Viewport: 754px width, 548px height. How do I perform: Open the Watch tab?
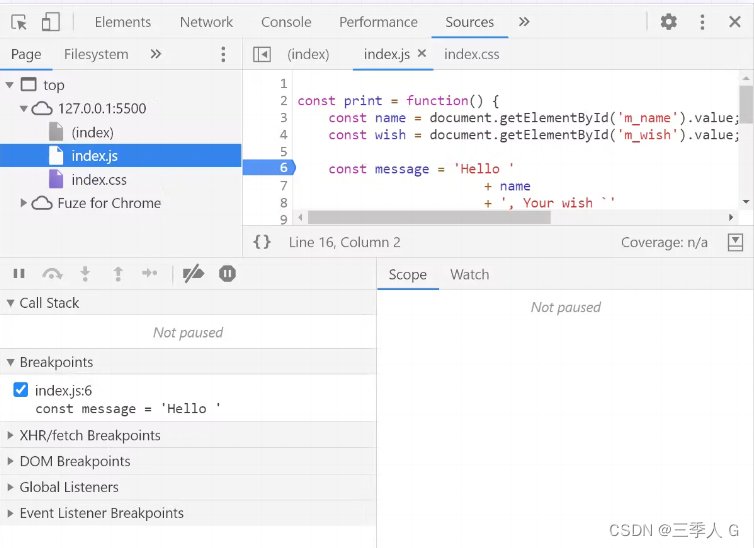(469, 274)
